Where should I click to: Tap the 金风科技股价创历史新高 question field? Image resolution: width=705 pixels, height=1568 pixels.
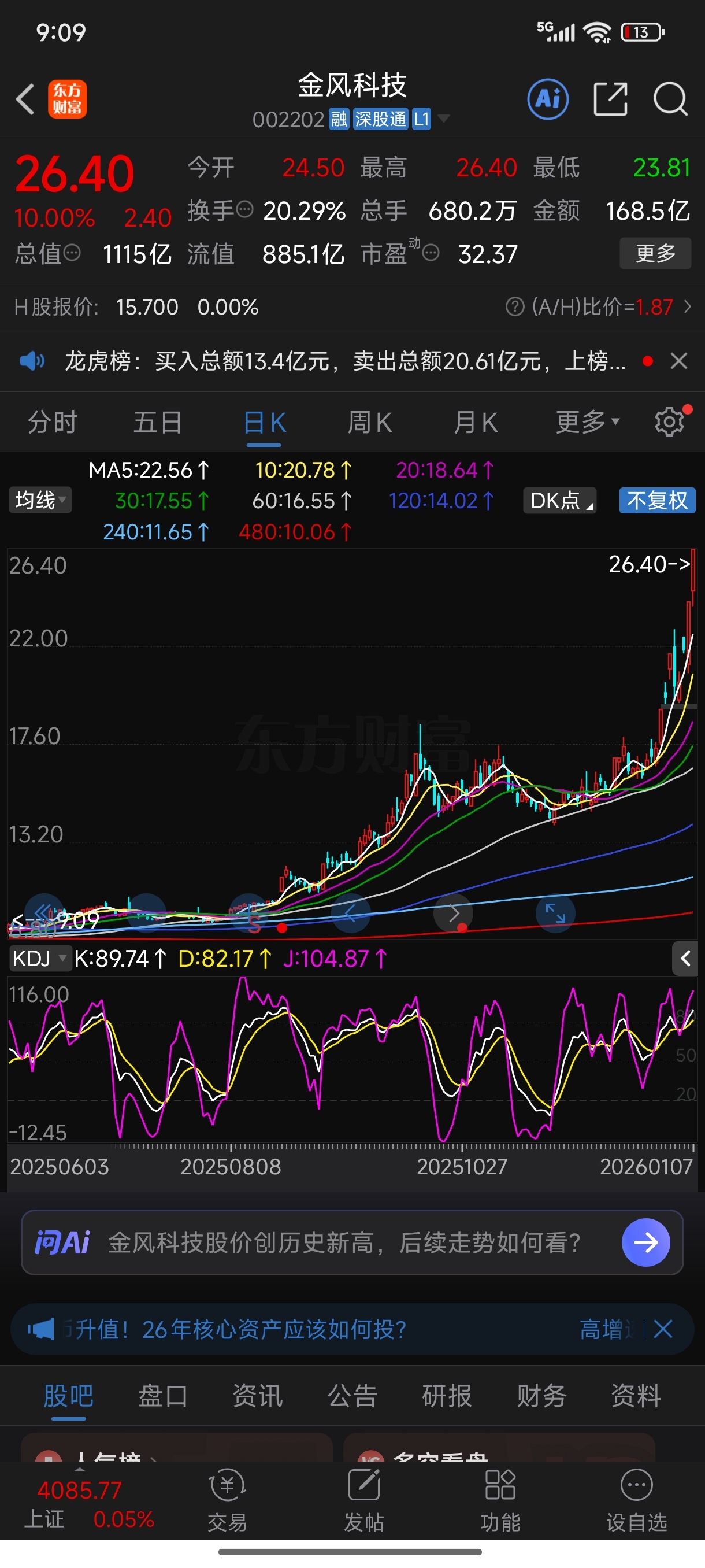click(344, 1242)
